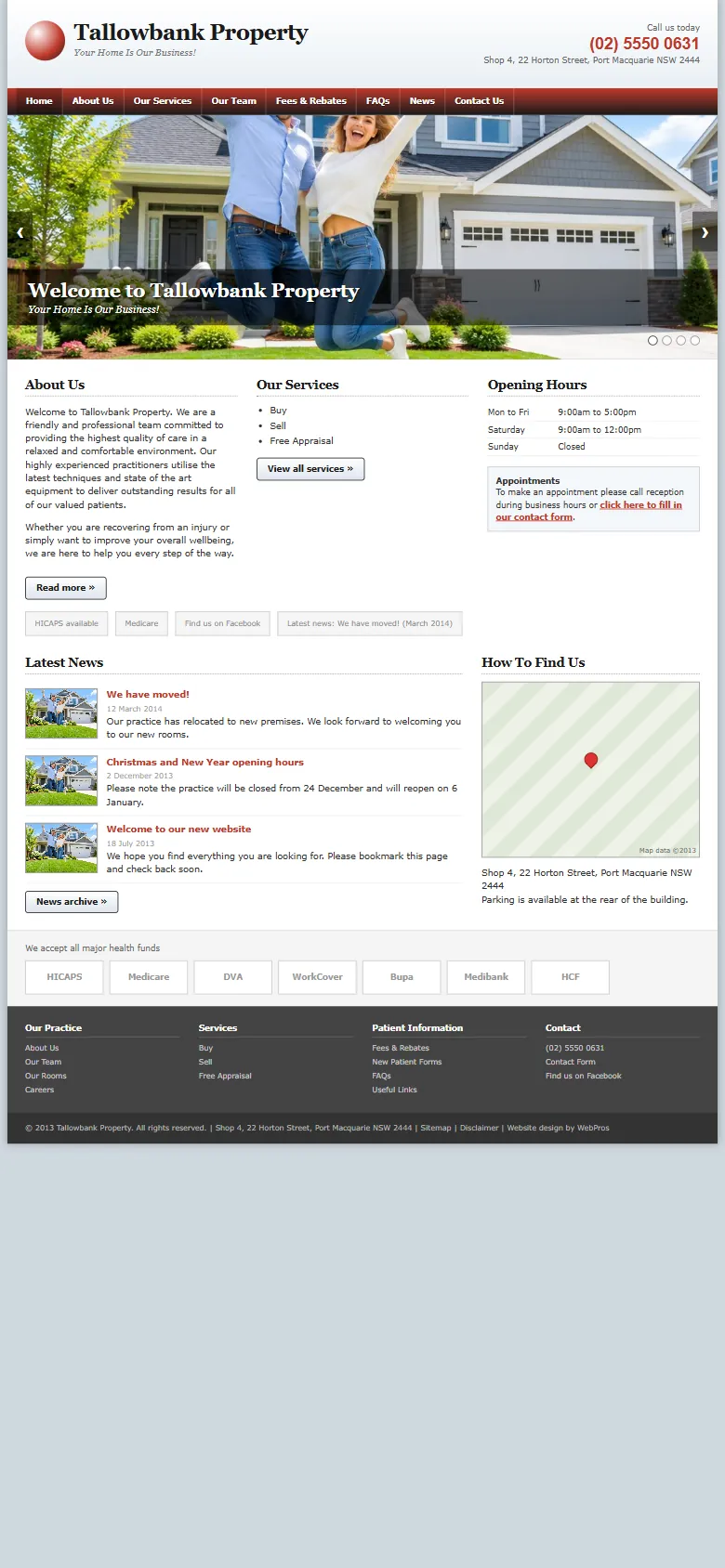Open Find us on Facebook footer link

584,1076
